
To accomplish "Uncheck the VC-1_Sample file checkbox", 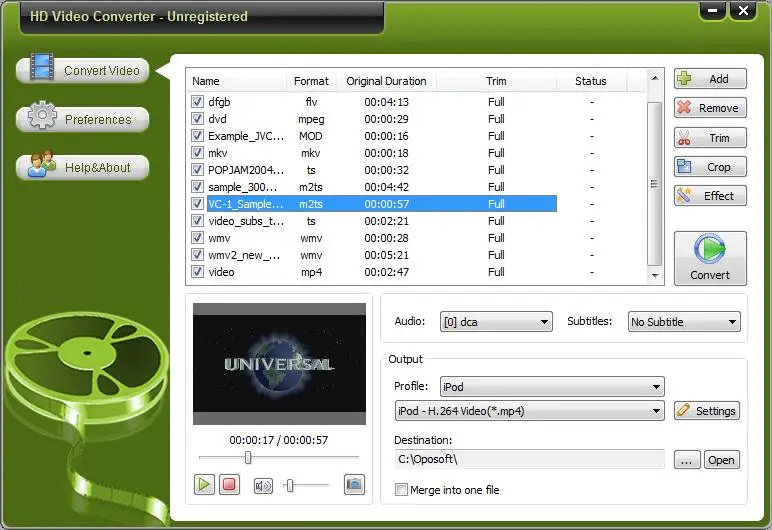I will tap(197, 203).
